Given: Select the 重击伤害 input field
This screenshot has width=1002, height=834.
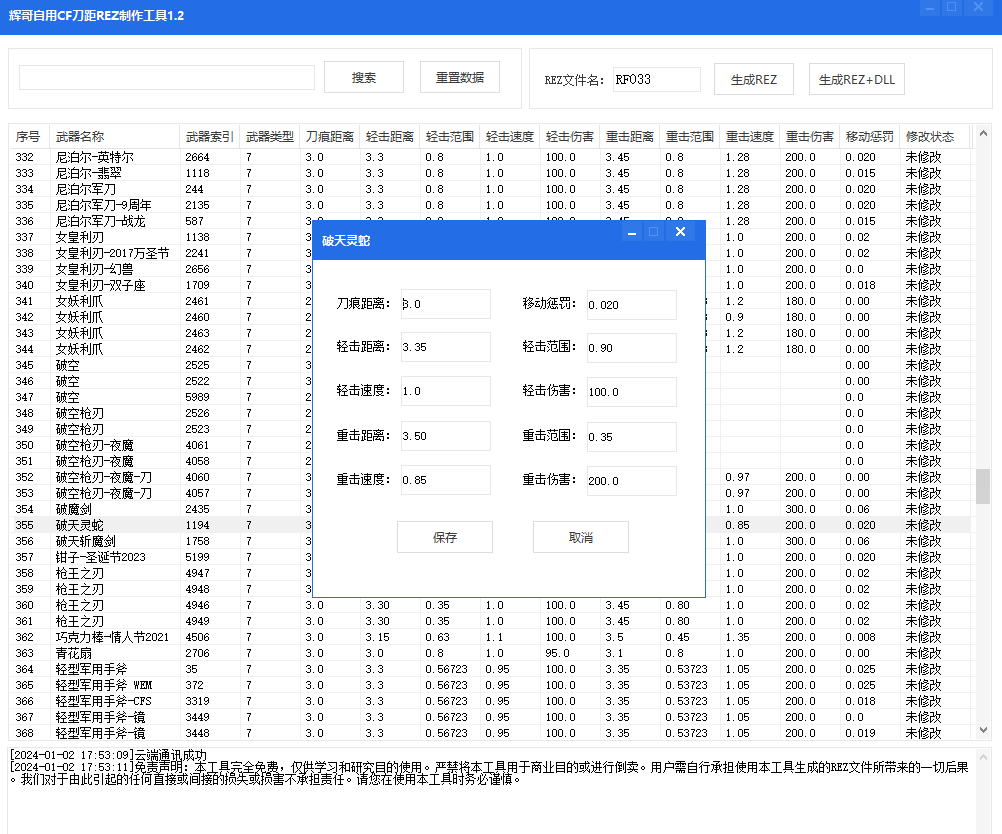Looking at the screenshot, I should click(631, 480).
